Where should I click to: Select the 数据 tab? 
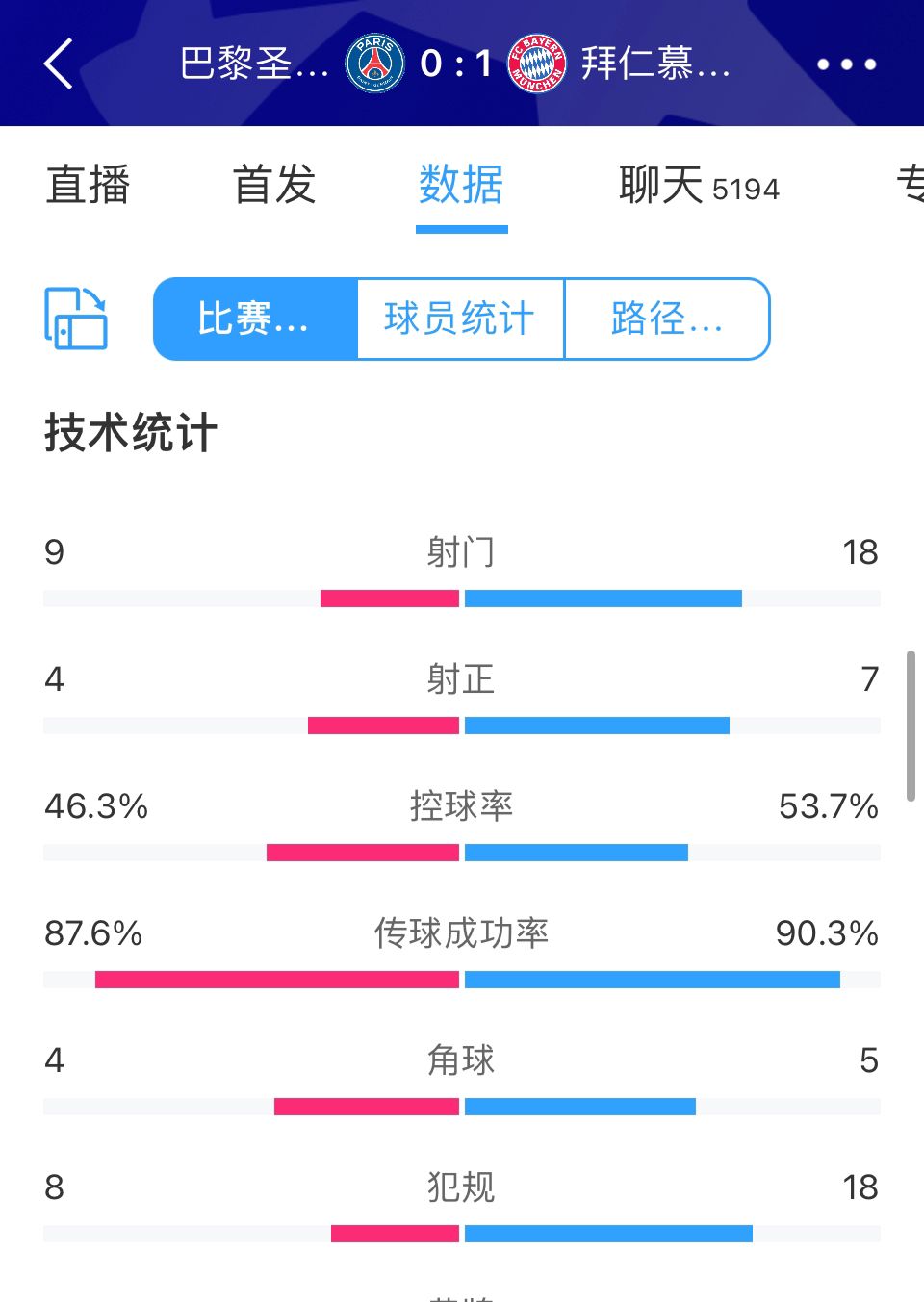point(461,184)
